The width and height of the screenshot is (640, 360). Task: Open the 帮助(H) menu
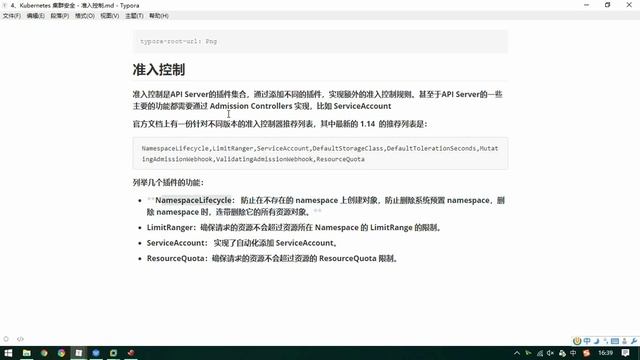[159, 16]
